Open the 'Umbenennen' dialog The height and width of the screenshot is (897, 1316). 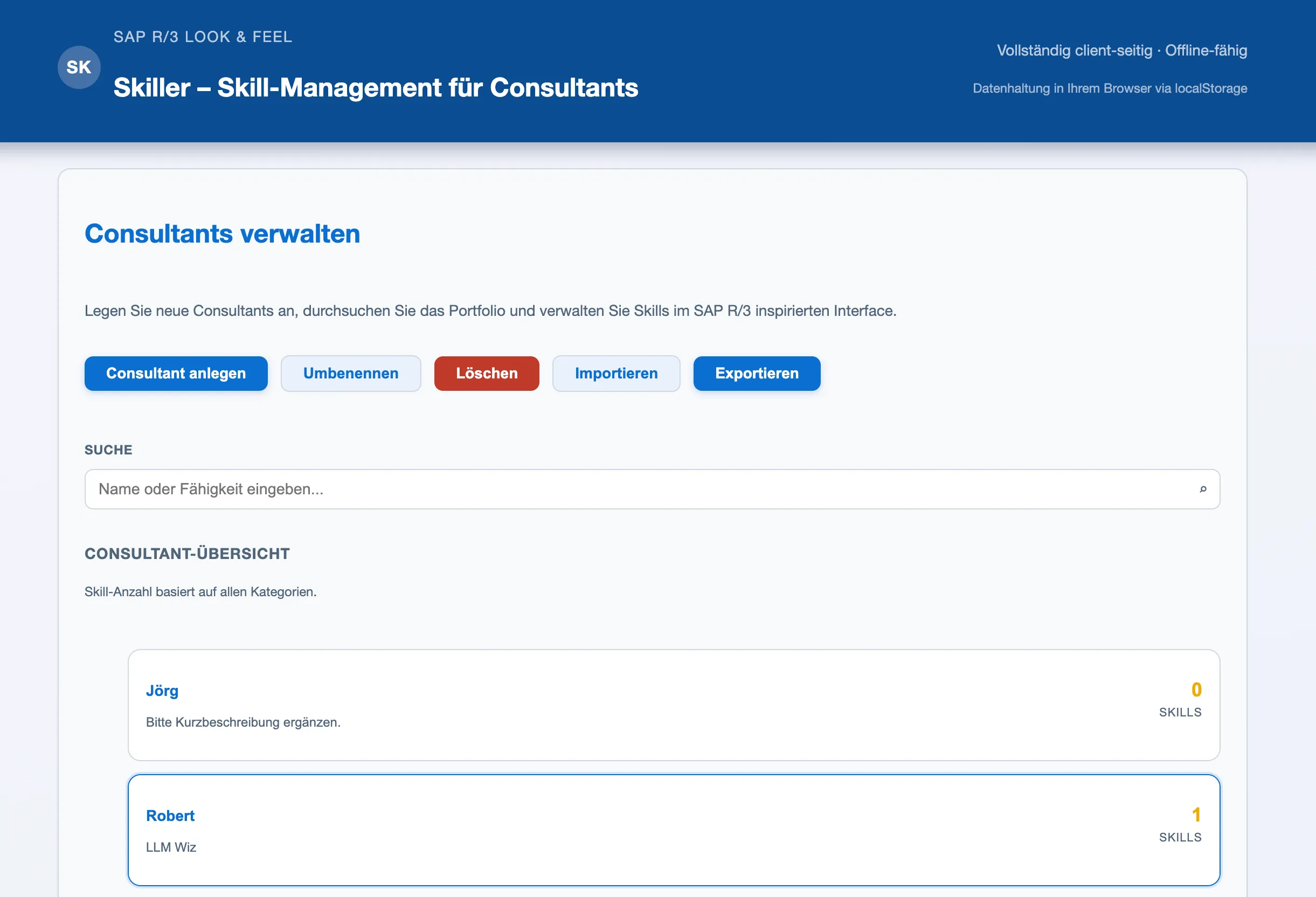pyautogui.click(x=350, y=373)
